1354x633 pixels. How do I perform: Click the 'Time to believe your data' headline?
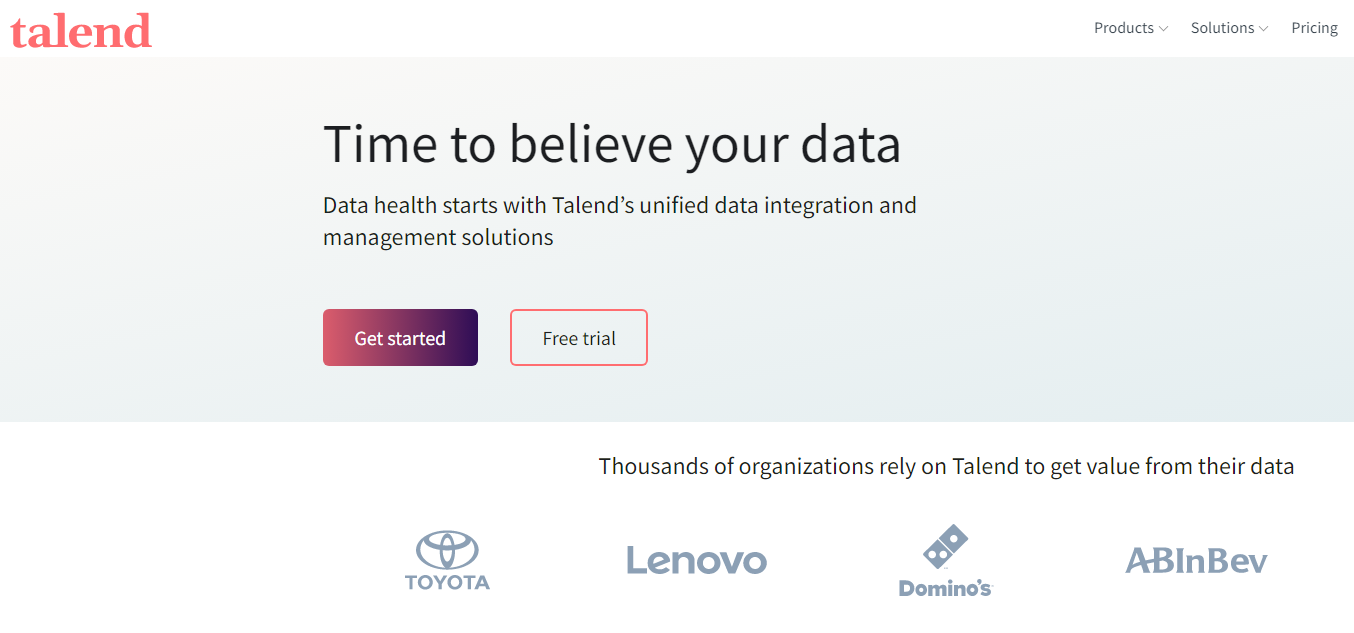click(612, 143)
